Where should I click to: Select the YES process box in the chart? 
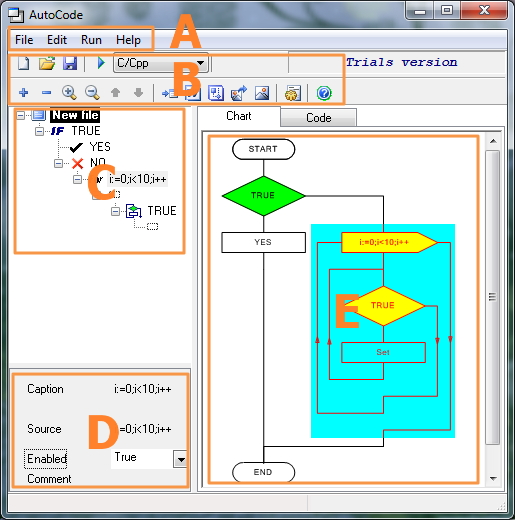(263, 242)
